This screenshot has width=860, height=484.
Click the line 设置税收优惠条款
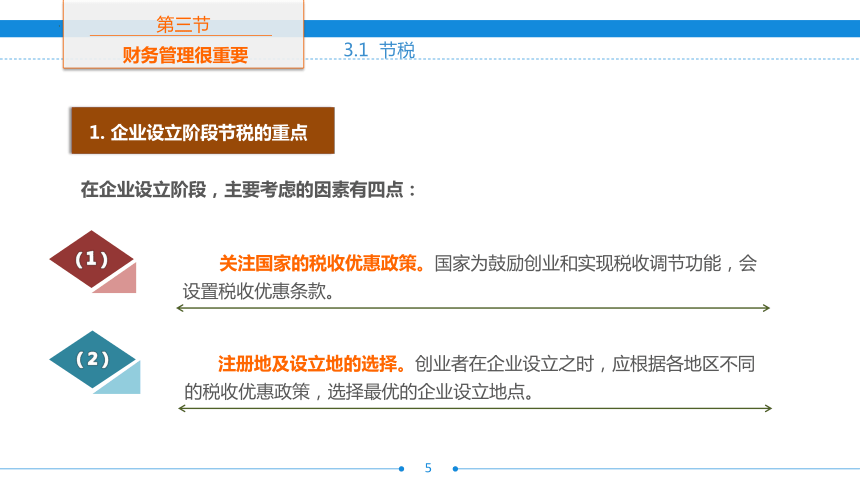[258, 291]
